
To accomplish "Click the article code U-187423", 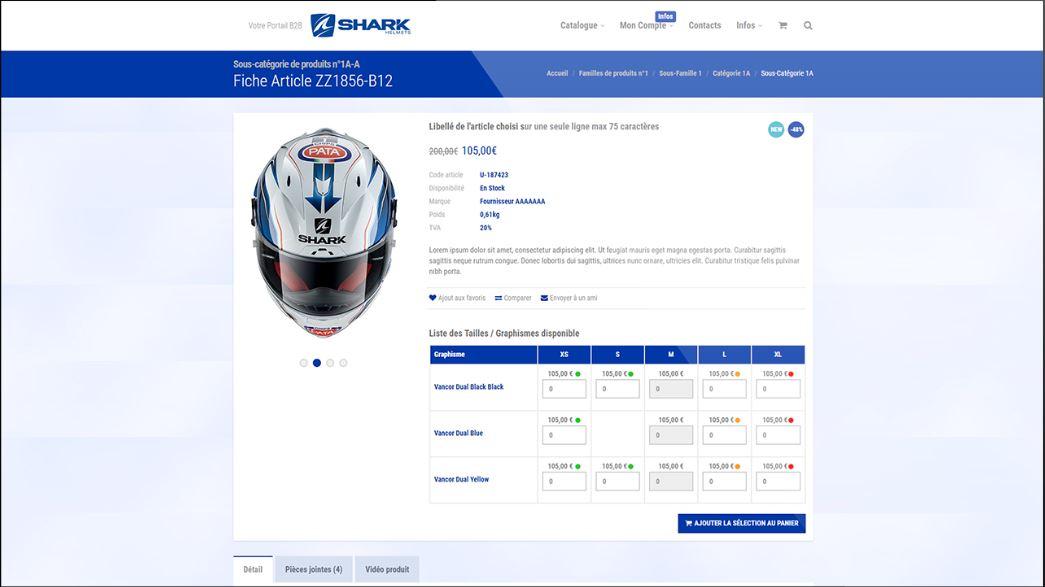I will 494,175.
